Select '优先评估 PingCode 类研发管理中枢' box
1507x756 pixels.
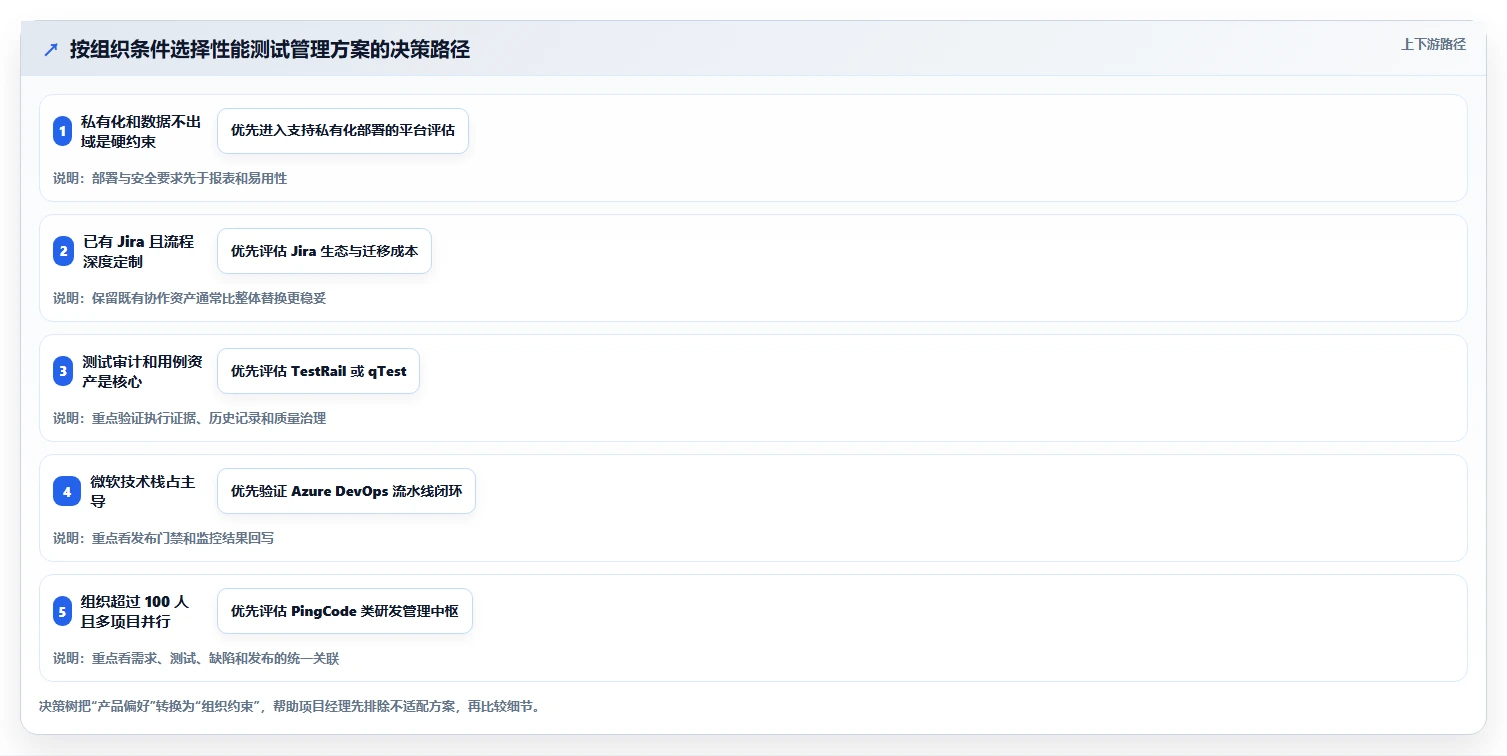(345, 611)
